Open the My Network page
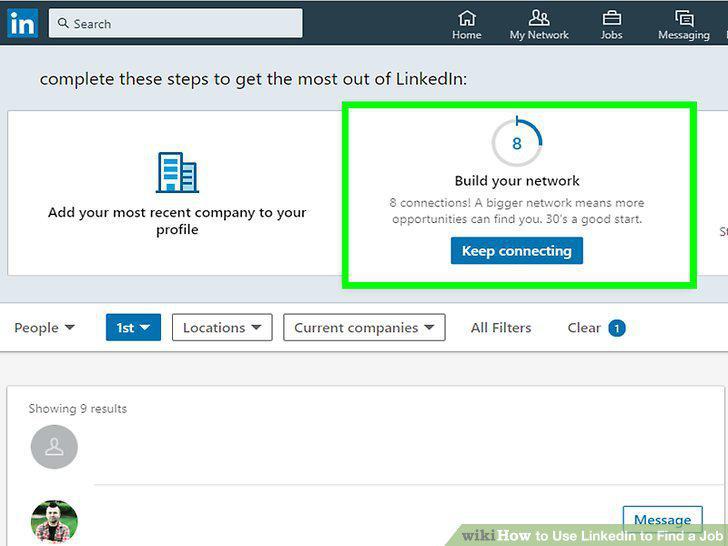 pyautogui.click(x=539, y=25)
